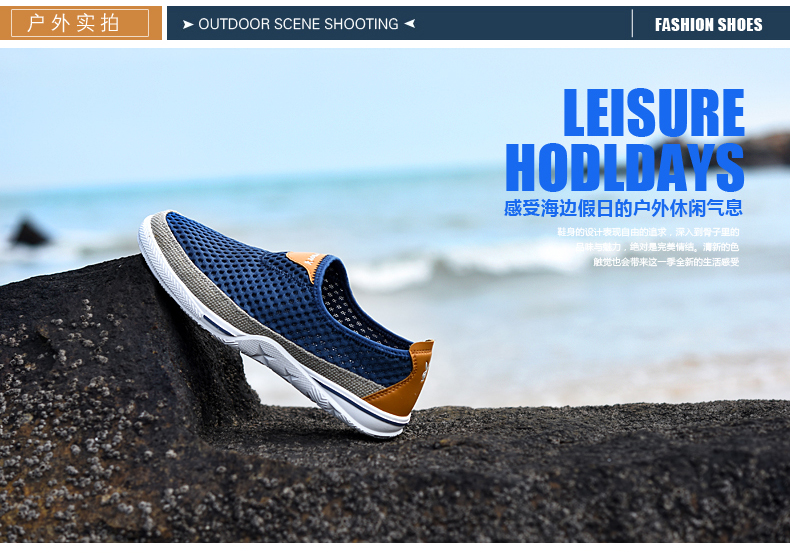Click the orange 户外实拍 label box
Viewport: 790px width, 553px height.
tap(80, 23)
